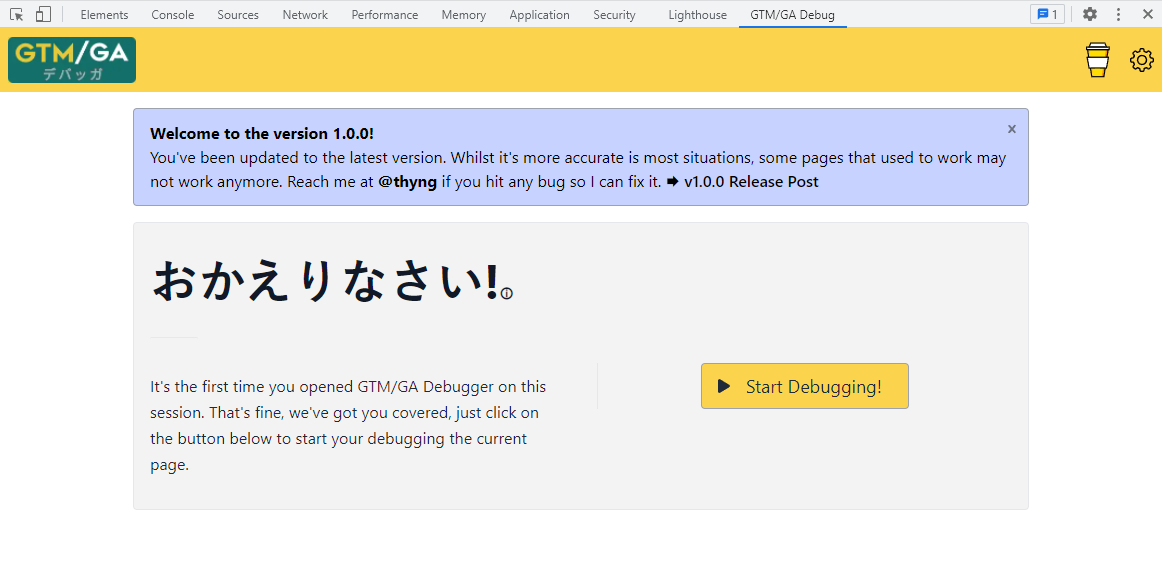Open the v1.0.0 Release Post link
Image resolution: width=1162 pixels, height=582 pixels.
750,182
